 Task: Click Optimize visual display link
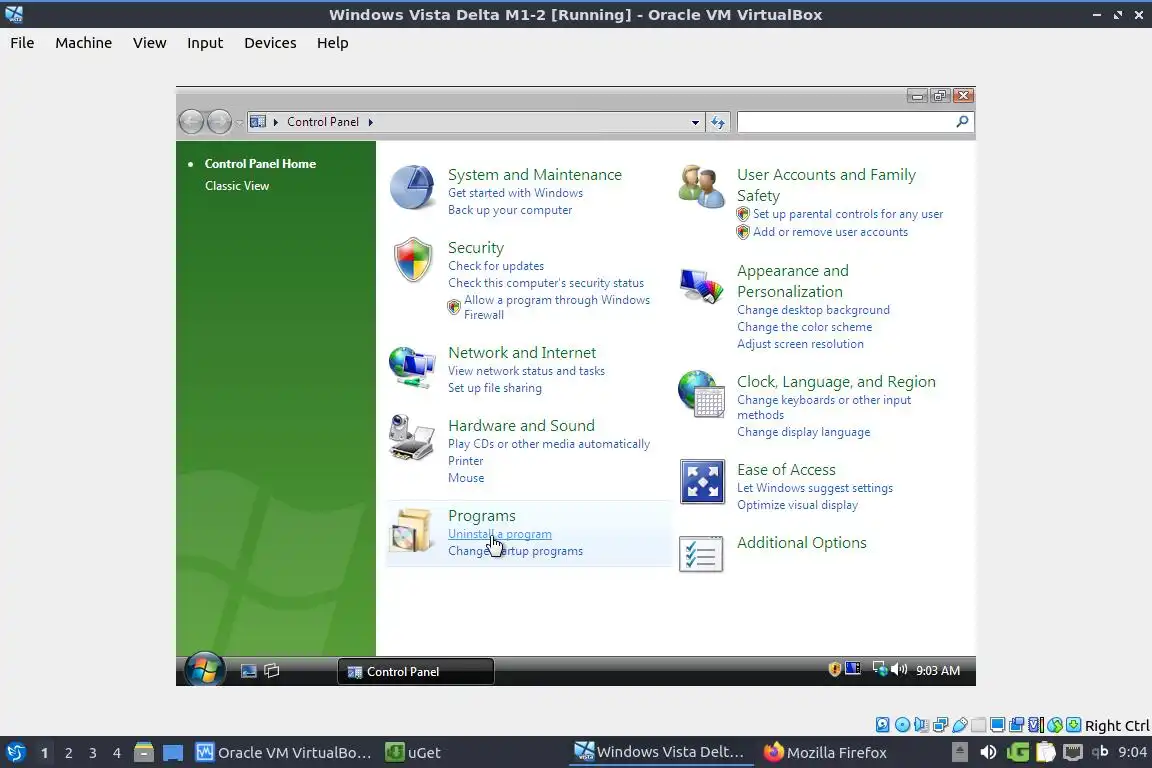point(797,505)
